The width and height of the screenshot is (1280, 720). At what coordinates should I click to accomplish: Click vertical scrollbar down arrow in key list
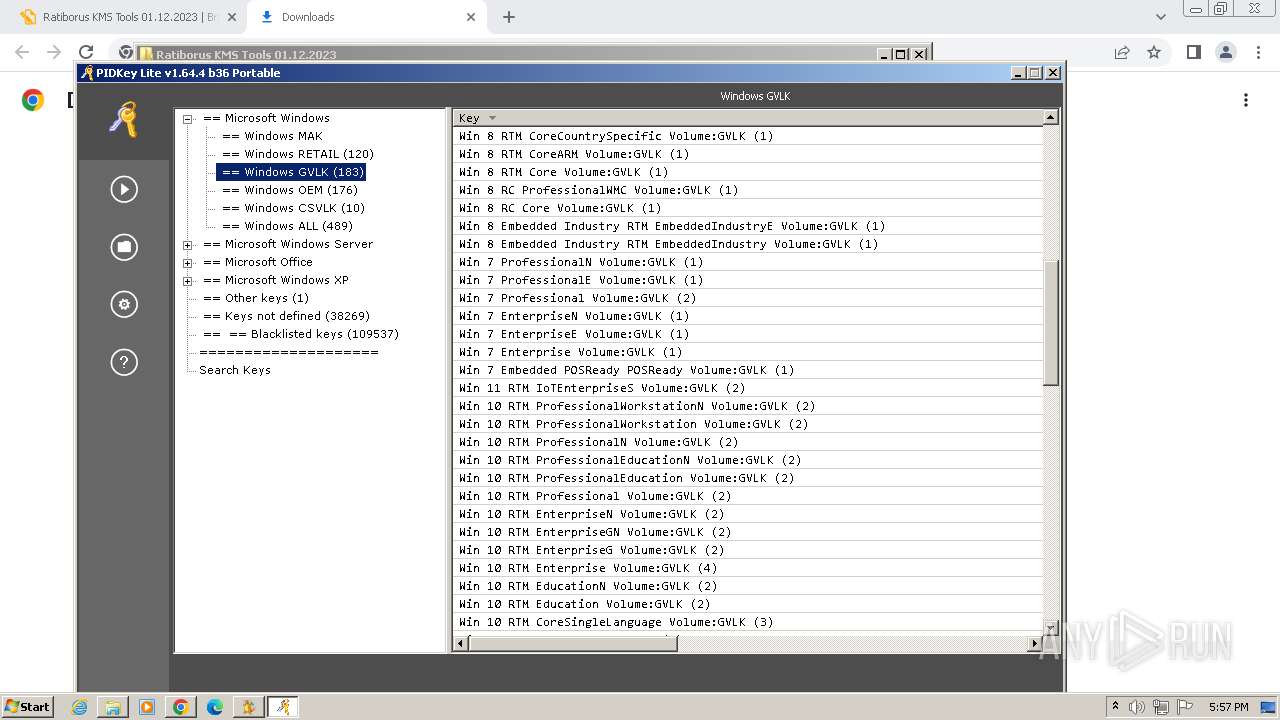1051,628
